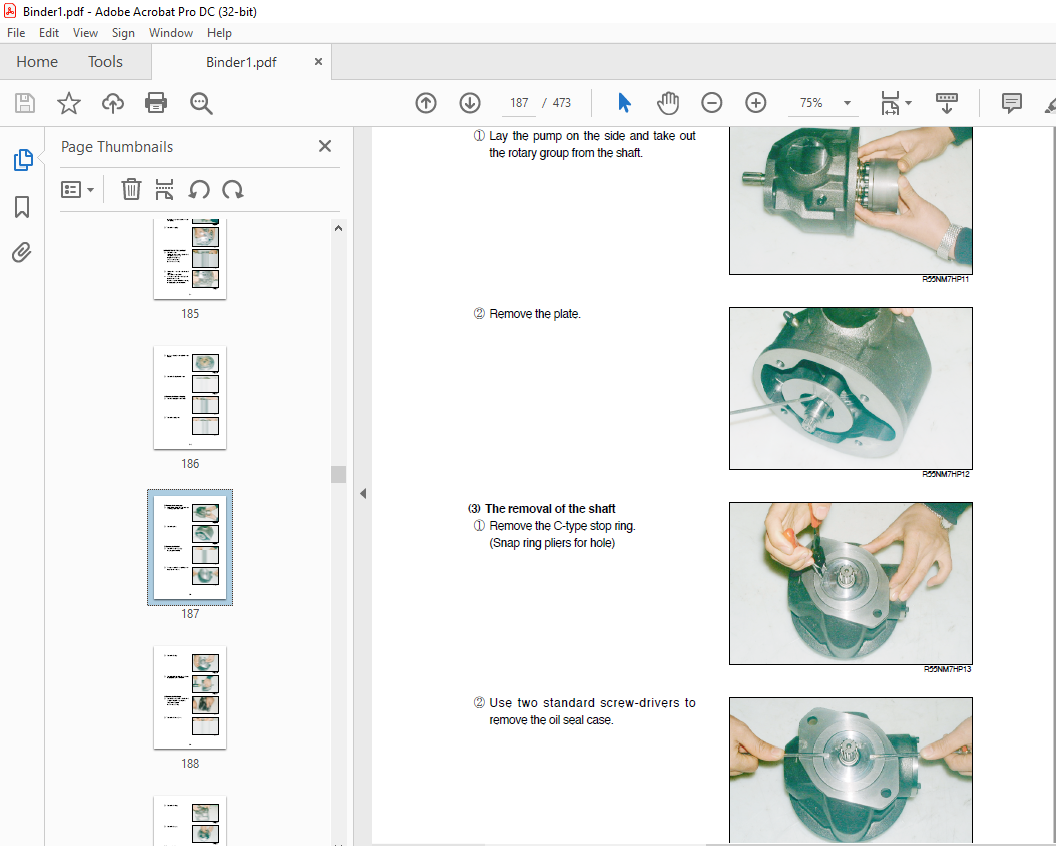
Task: Open the Edit menu
Action: click(x=48, y=33)
